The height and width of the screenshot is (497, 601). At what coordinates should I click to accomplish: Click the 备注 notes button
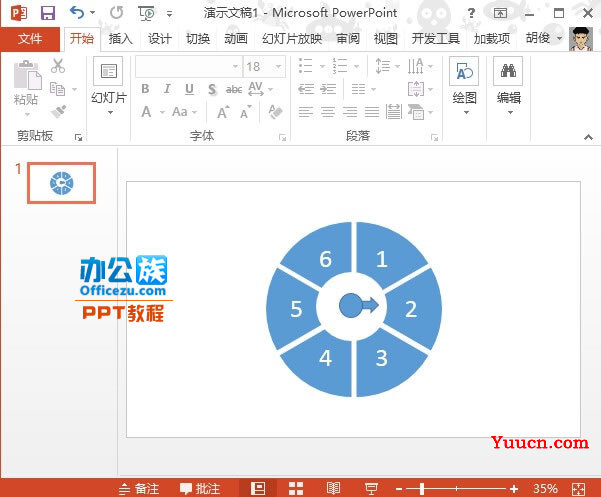139,489
